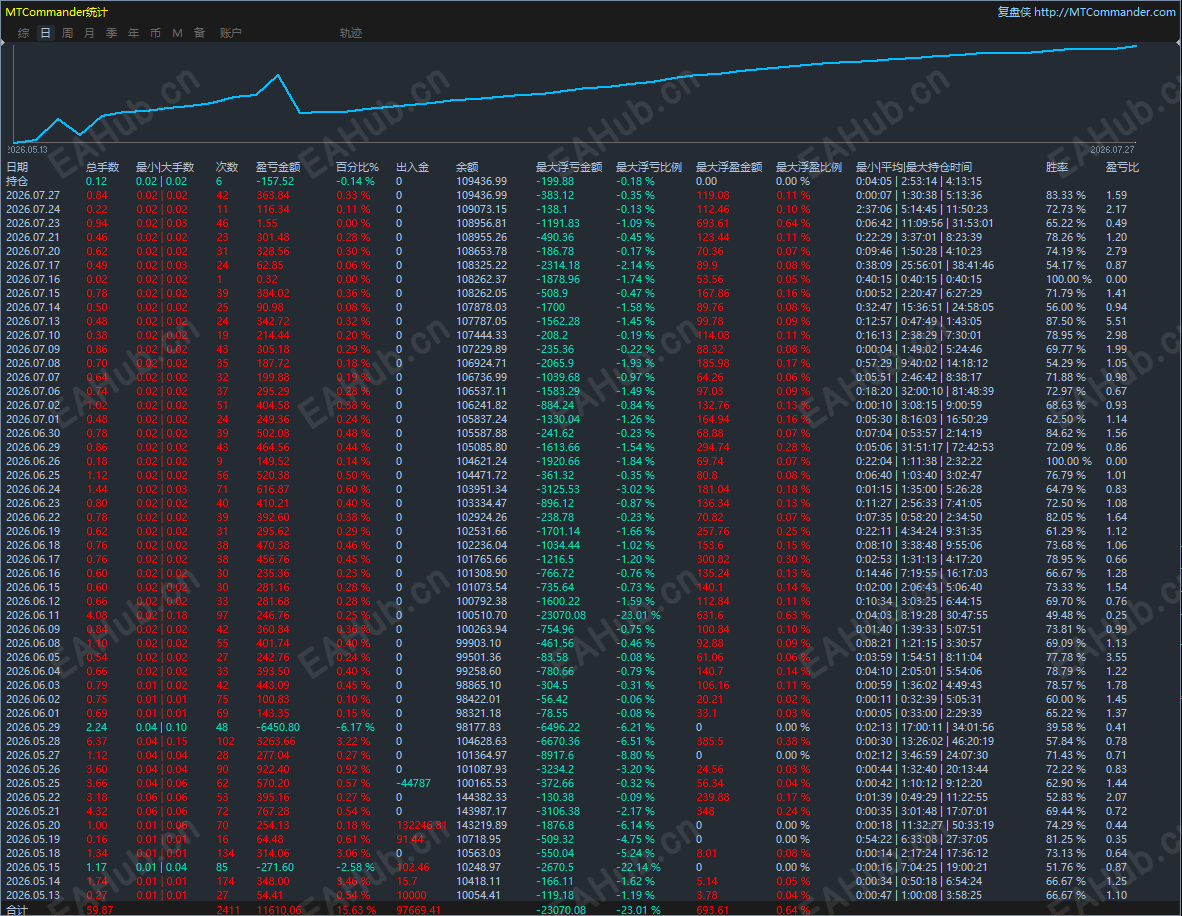Viewport: 1182px width, 916px height.
Task: Click the M tab
Action: 177,33
